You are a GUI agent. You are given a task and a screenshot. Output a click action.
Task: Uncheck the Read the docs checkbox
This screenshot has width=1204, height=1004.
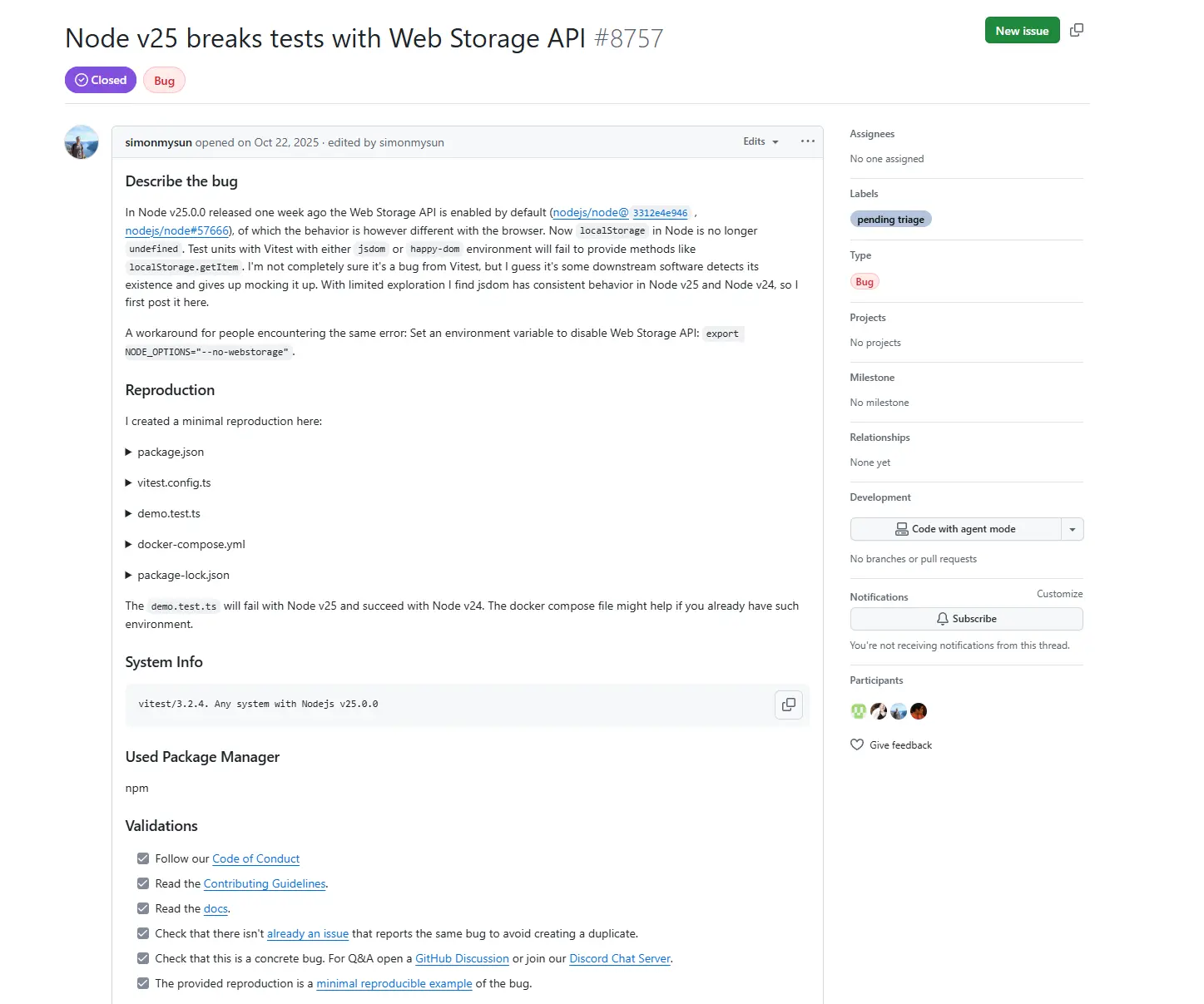143,908
